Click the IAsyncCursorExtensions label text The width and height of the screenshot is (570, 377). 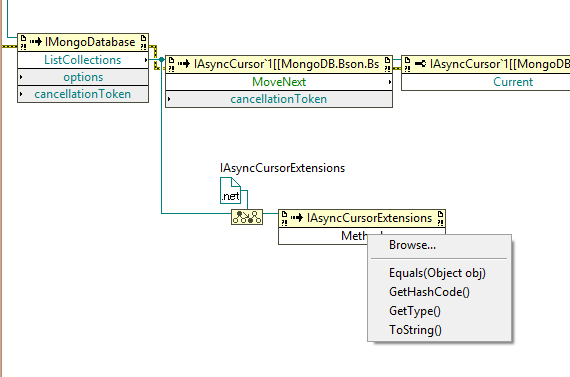coord(282,168)
